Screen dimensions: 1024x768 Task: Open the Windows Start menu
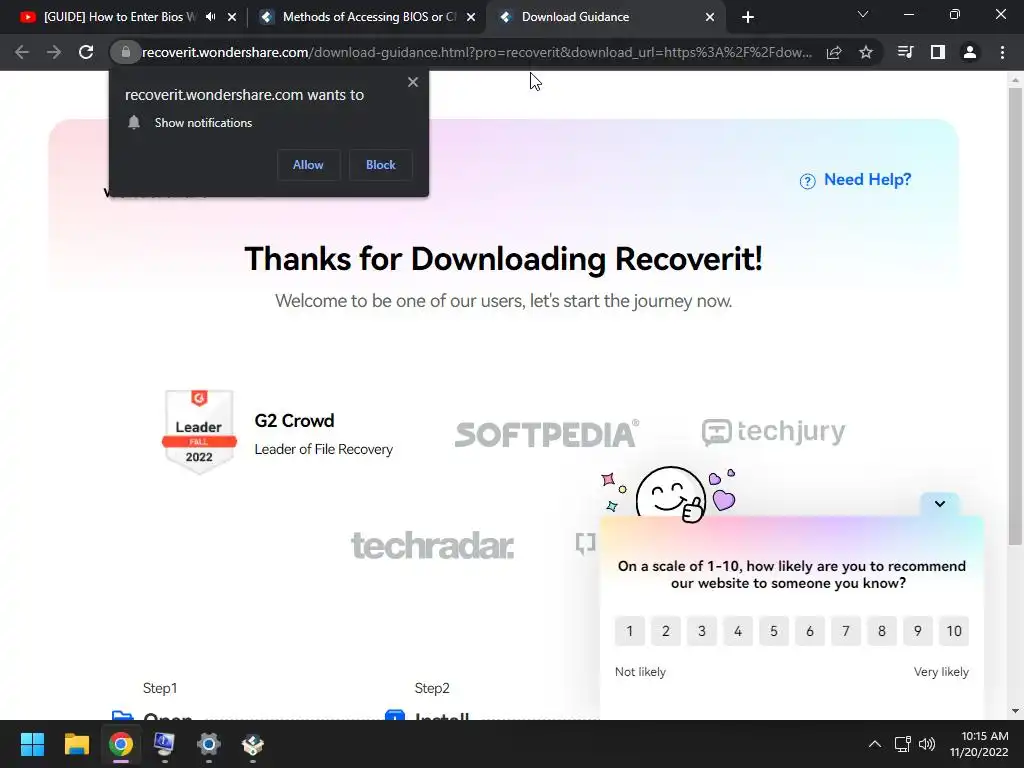pyautogui.click(x=32, y=744)
